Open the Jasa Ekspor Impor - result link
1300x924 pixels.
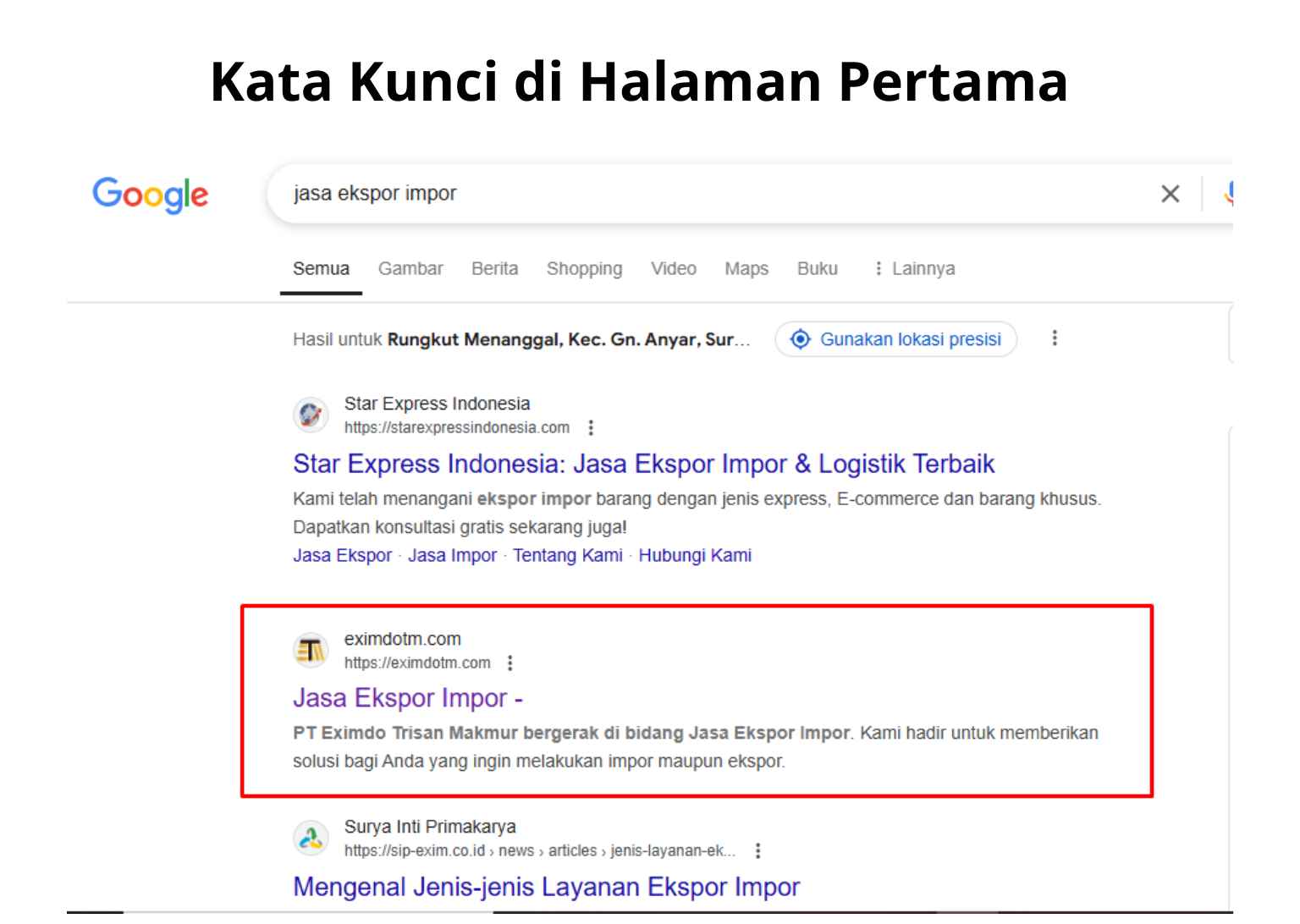click(408, 699)
